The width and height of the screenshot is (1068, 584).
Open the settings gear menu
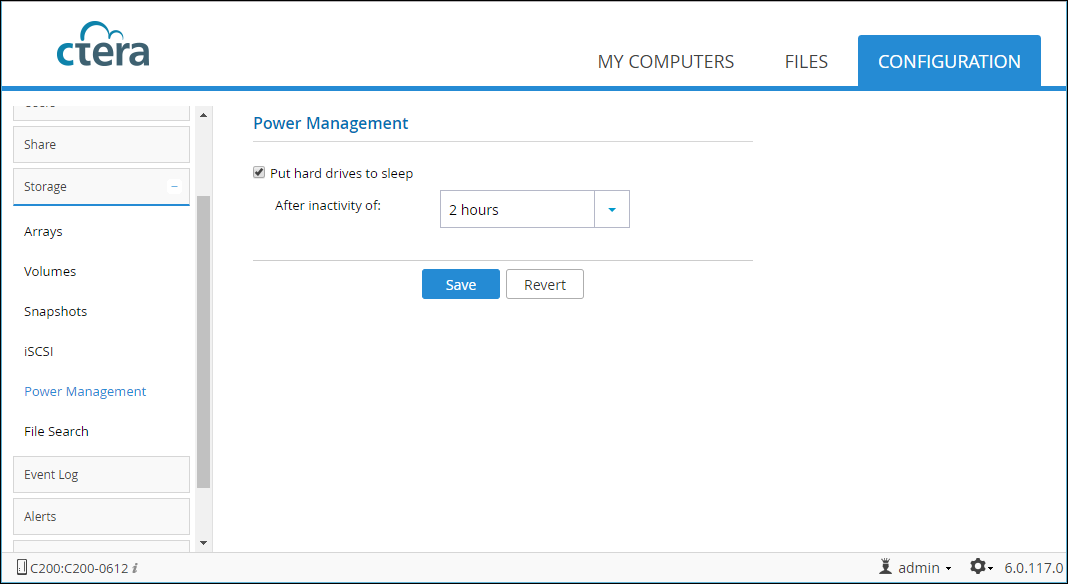[981, 567]
